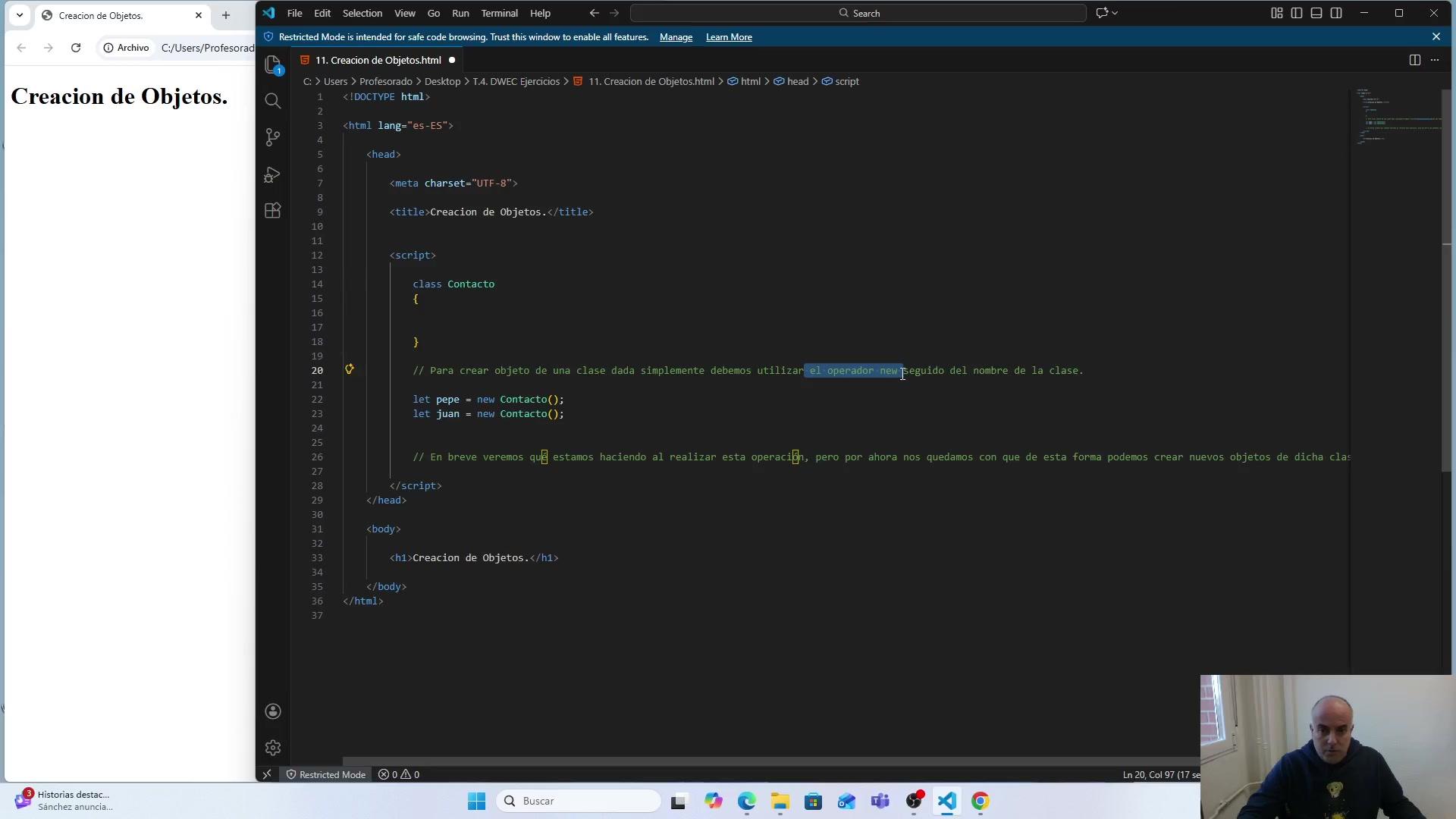1456x819 pixels.
Task: Open the editor More Actions ellipsis menu
Action: click(x=1435, y=60)
